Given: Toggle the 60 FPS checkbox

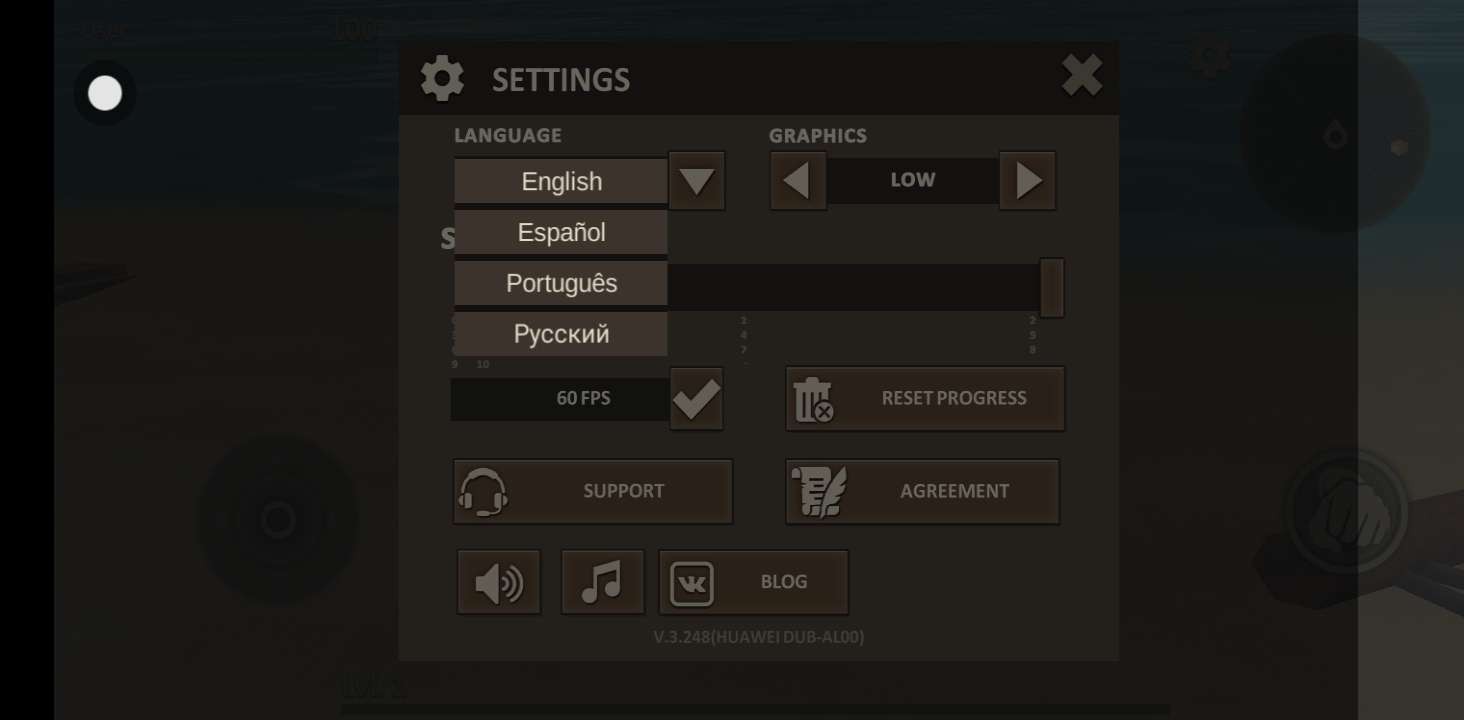Looking at the screenshot, I should [696, 398].
